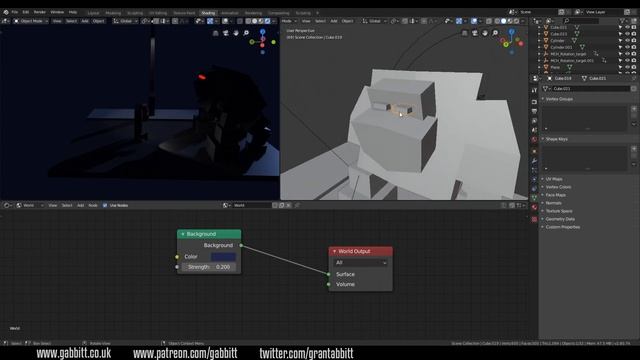Click the zoom magnifier icon in left viewport
640x360 pixels.
246,33
